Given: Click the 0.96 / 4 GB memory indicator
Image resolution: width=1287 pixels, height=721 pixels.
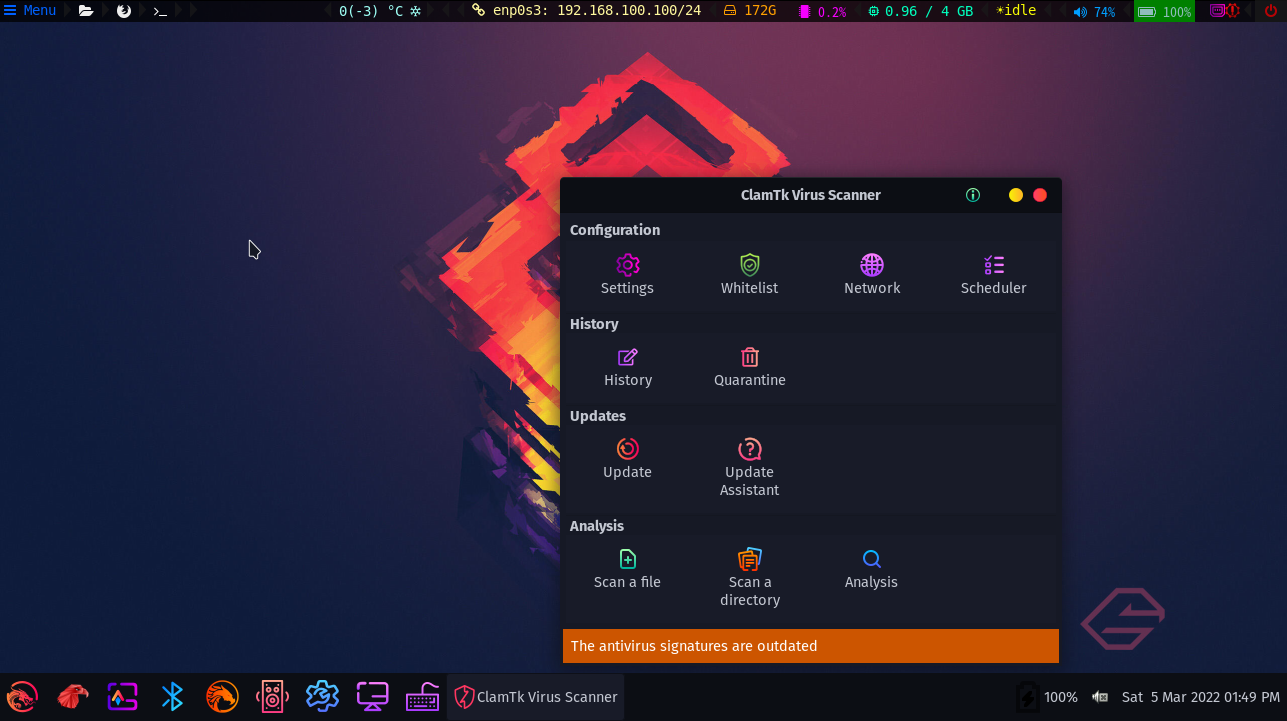Looking at the screenshot, I should 920,11.
